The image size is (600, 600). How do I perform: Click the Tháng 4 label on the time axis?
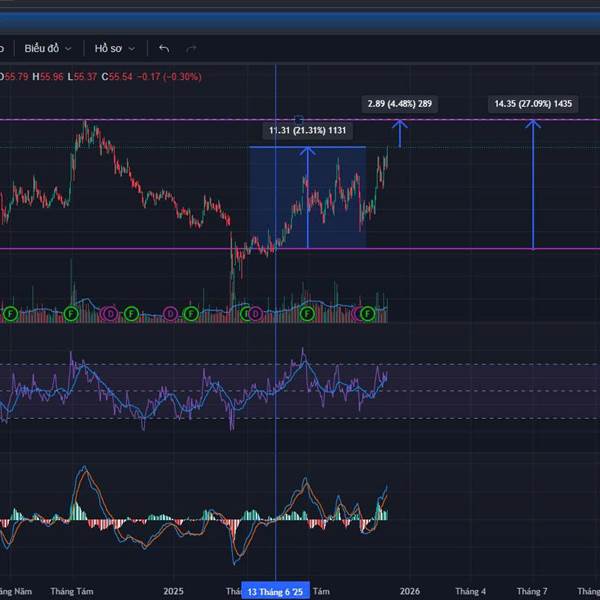point(470,591)
